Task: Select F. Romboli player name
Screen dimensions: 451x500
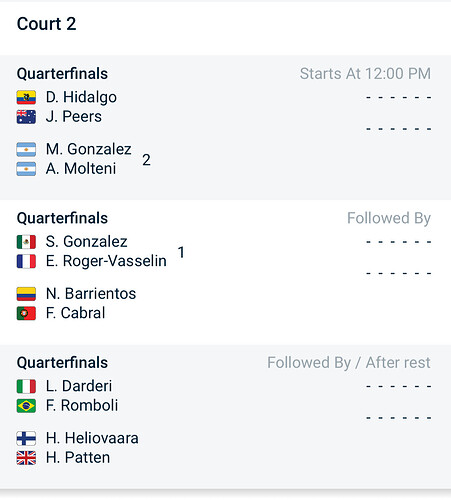Action: pyautogui.click(x=82, y=406)
